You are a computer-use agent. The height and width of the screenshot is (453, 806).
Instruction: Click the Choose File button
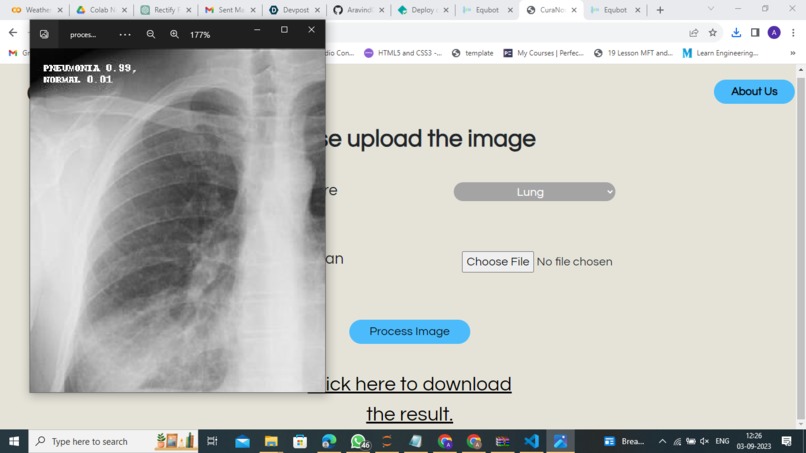point(498,262)
